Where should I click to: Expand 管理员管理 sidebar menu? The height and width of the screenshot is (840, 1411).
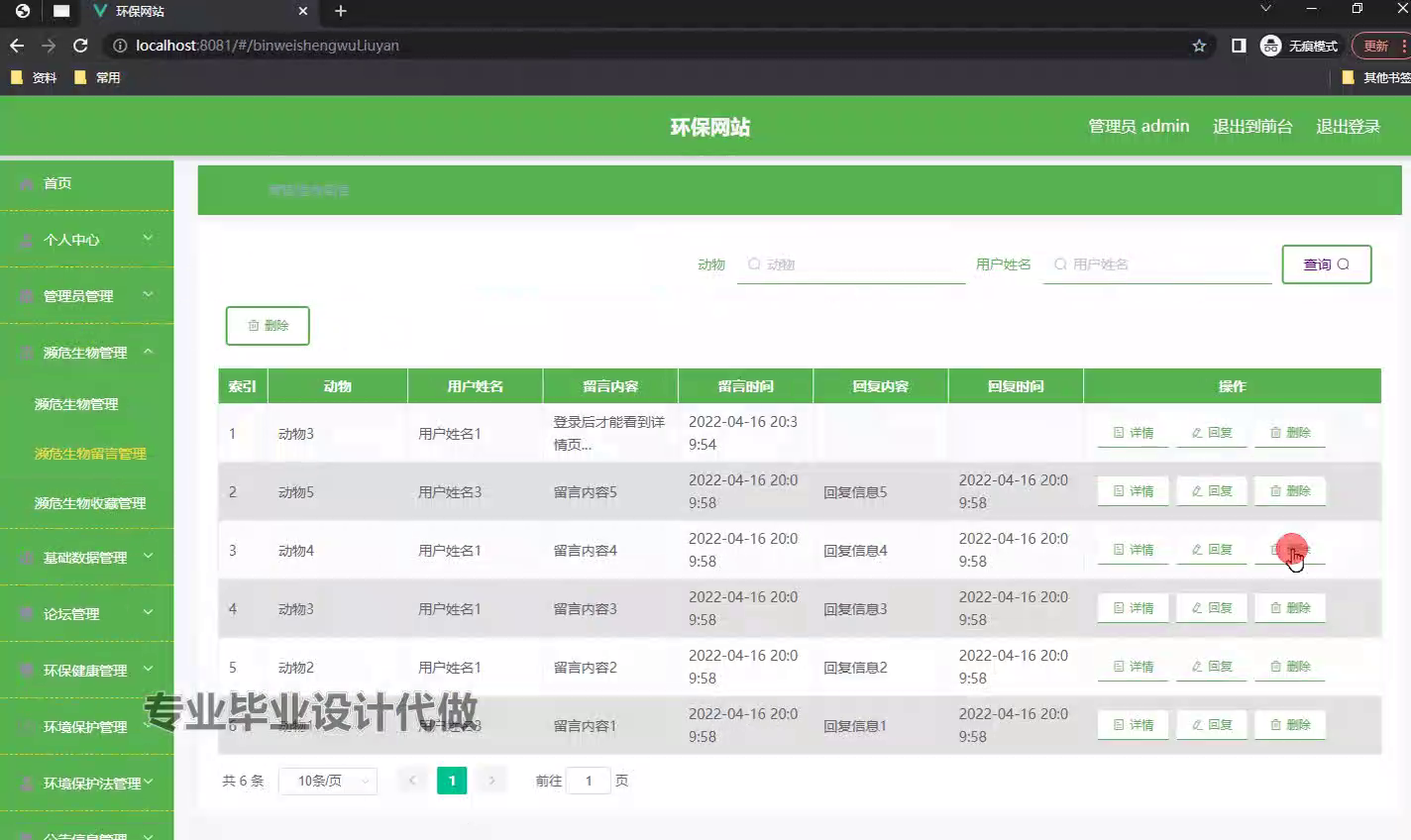(x=86, y=296)
